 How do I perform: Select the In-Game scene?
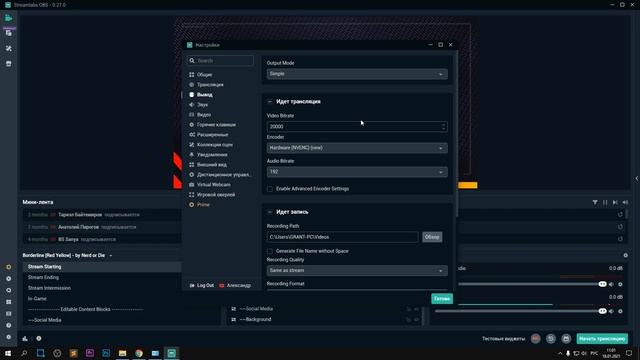[x=37, y=298]
